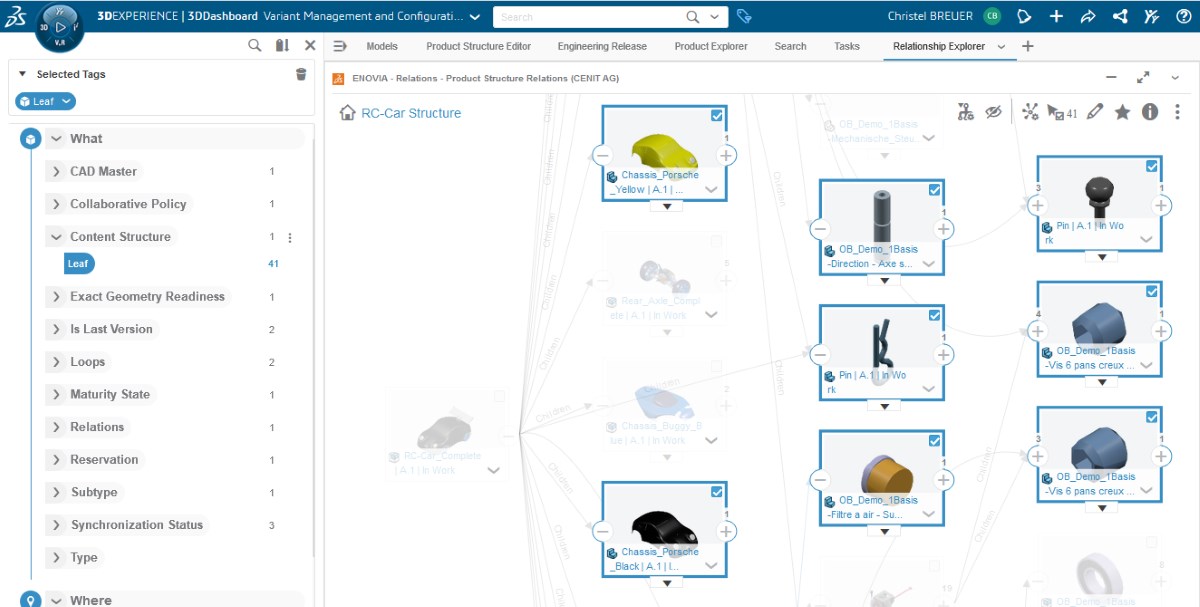This screenshot has height=607, width=1200.
Task: Click the three dots beside Content Structure
Action: tap(290, 238)
